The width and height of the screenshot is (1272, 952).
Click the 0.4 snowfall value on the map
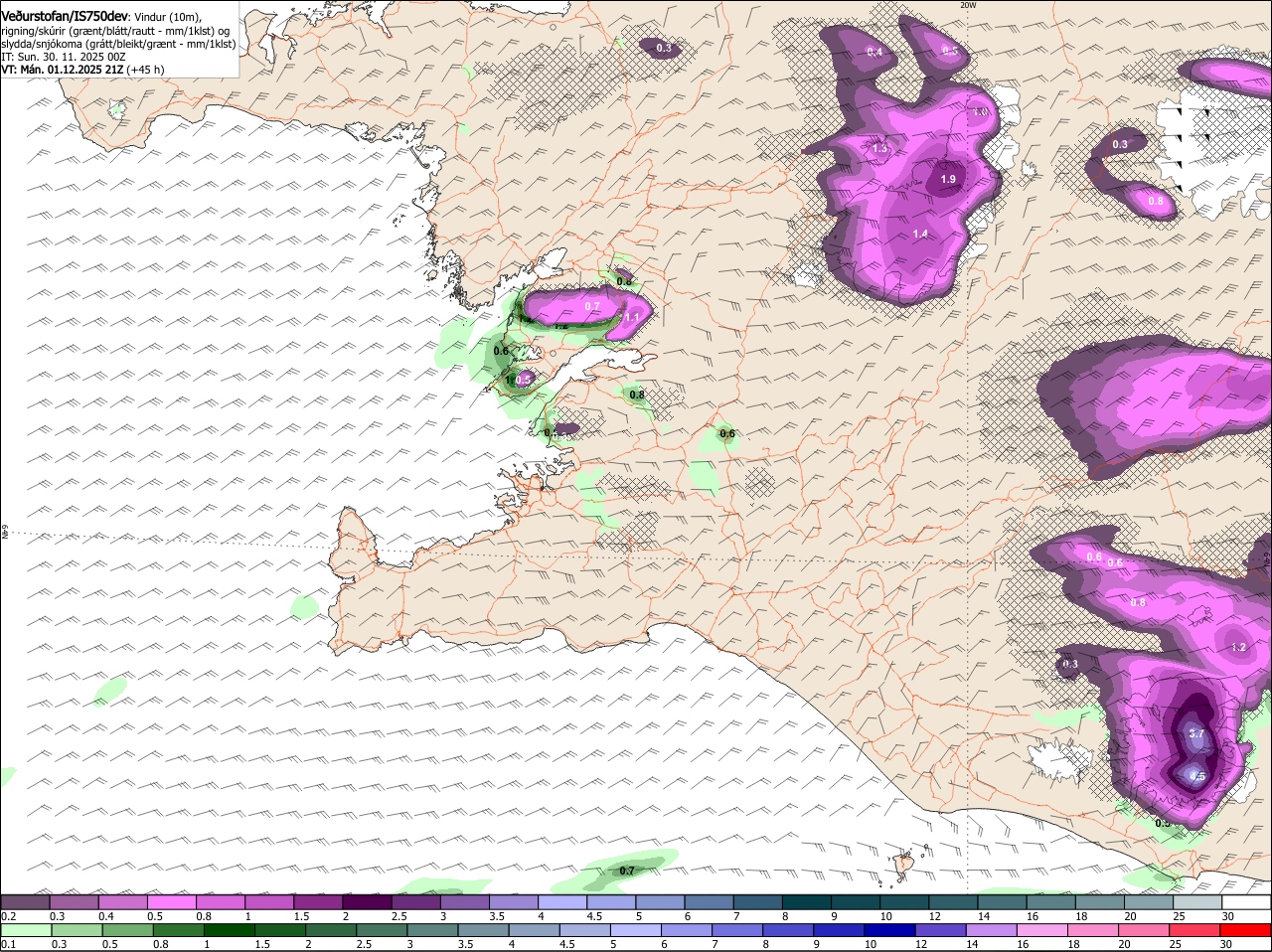(x=874, y=52)
